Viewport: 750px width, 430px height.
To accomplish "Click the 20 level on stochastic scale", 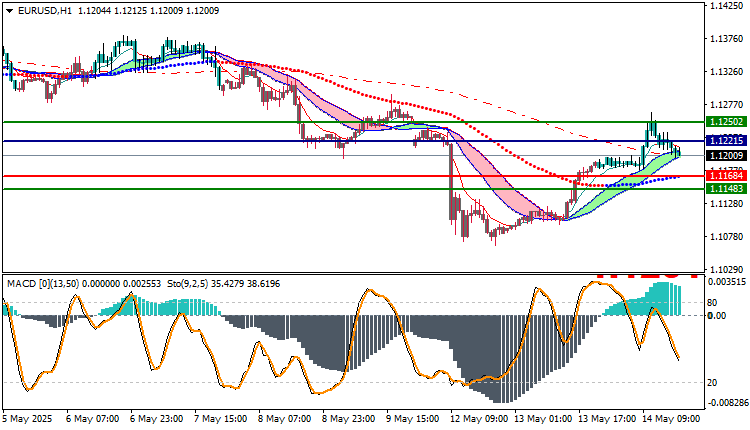I will point(712,383).
